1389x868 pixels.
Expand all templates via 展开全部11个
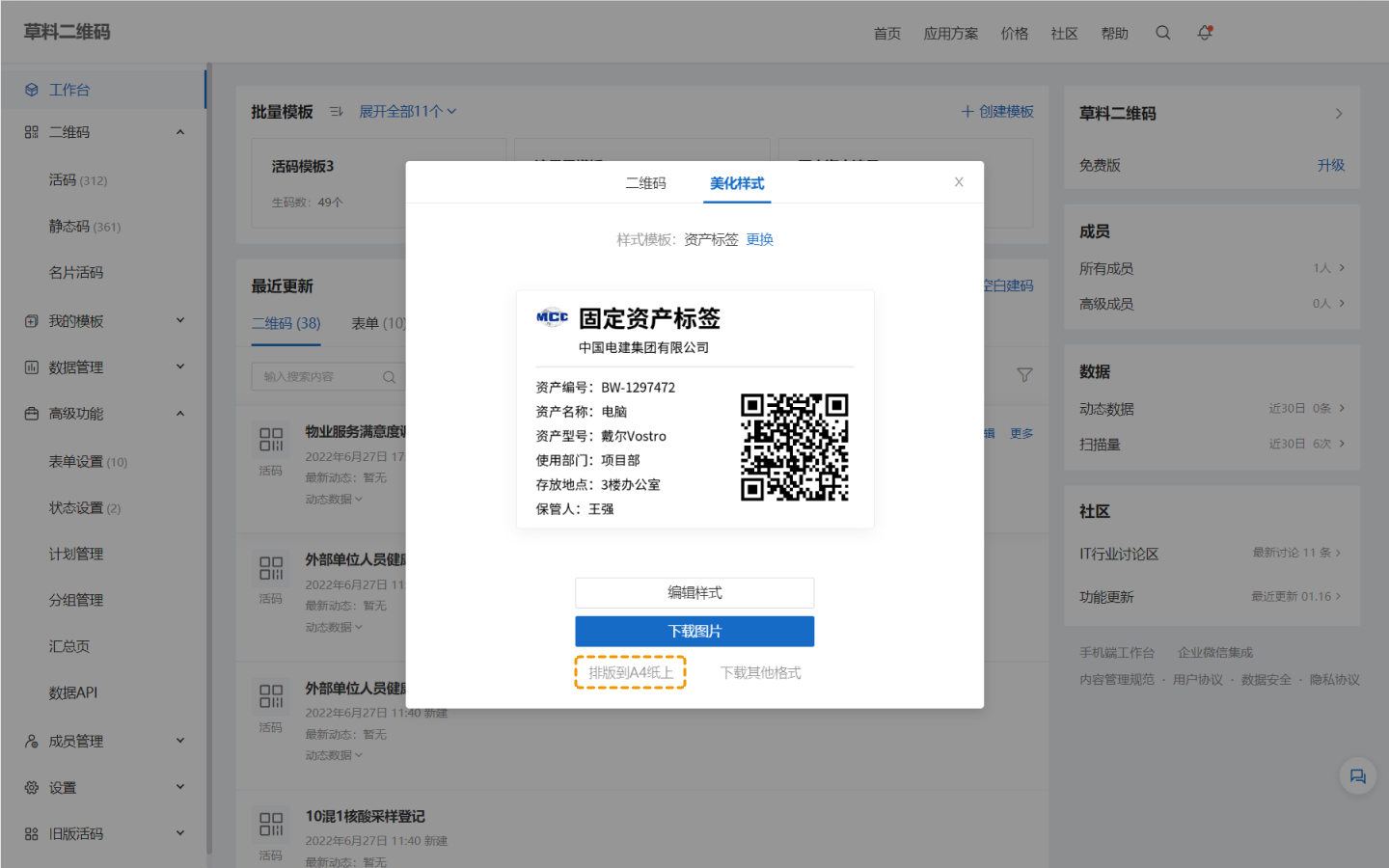point(407,112)
